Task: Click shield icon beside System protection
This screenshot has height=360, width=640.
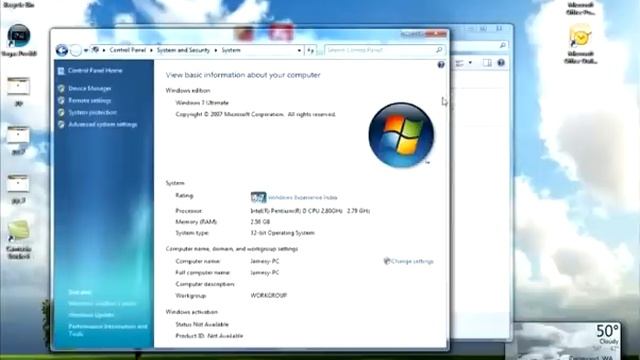Action: point(61,112)
